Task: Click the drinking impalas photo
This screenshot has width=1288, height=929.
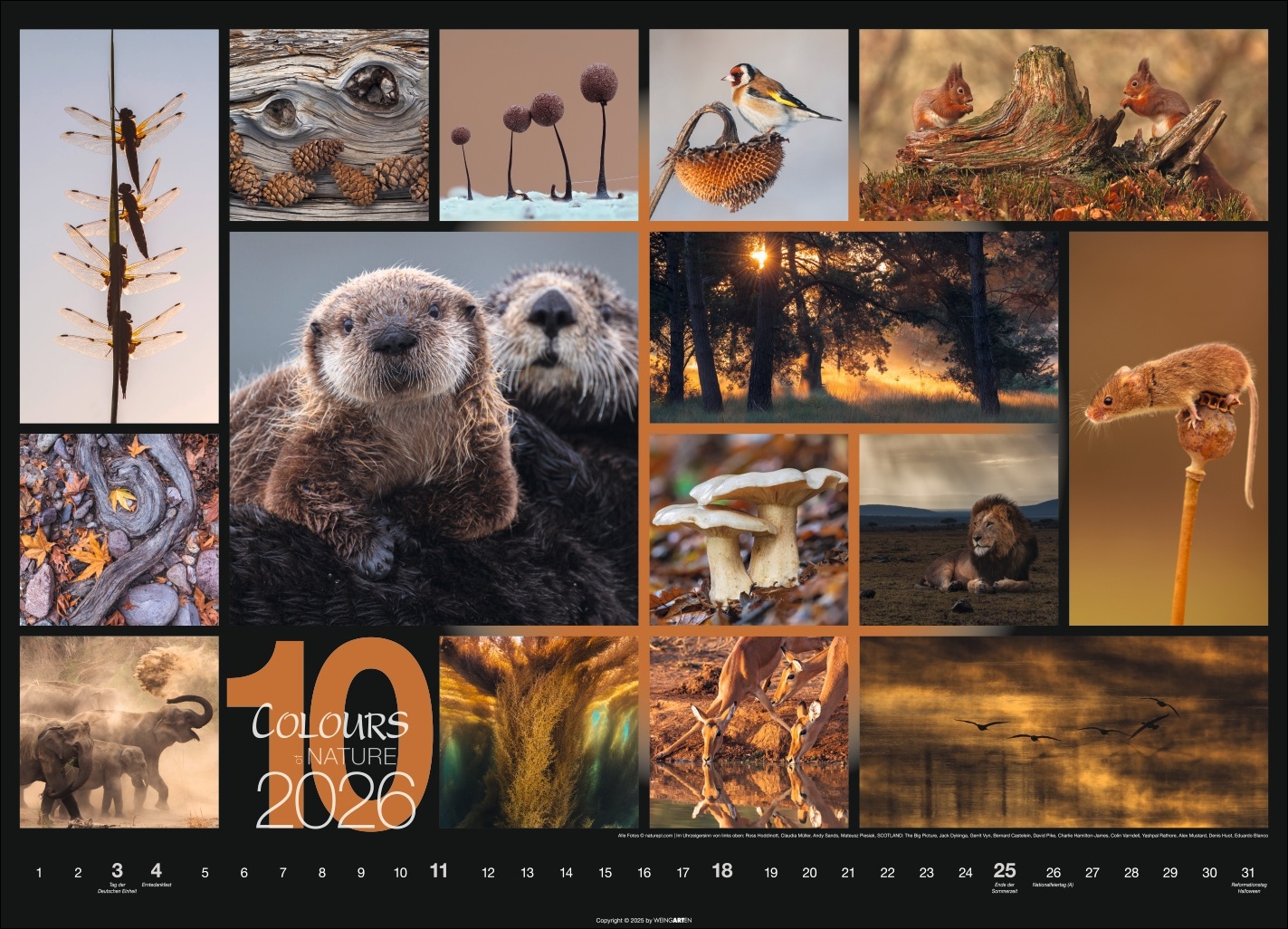Action: (749, 732)
